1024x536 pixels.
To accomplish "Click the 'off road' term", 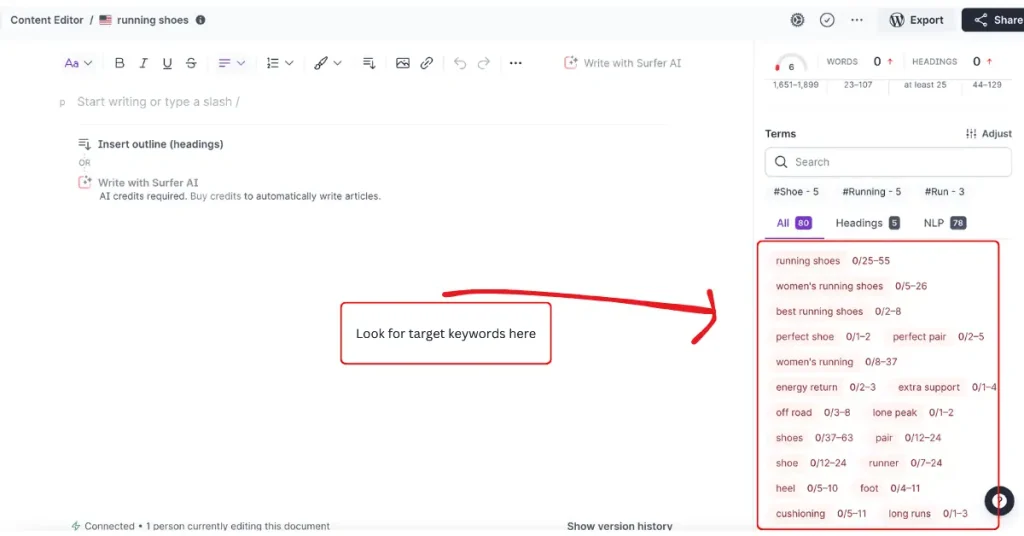I will point(793,413).
